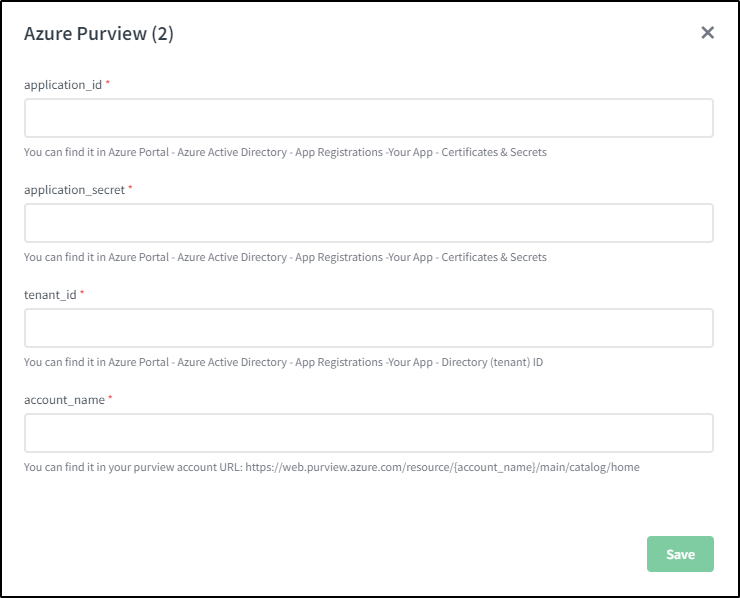The height and width of the screenshot is (598, 740).
Task: Select the tenant_id input field
Action: [369, 328]
